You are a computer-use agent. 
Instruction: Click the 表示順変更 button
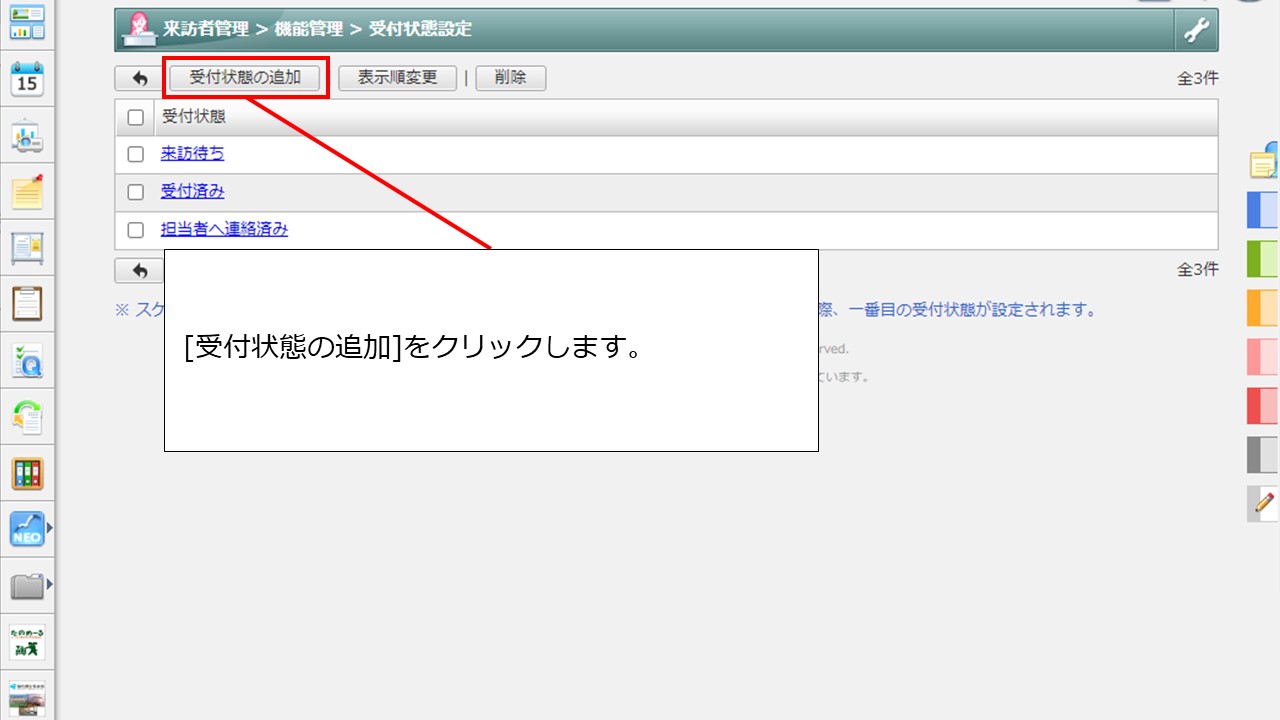(x=397, y=78)
